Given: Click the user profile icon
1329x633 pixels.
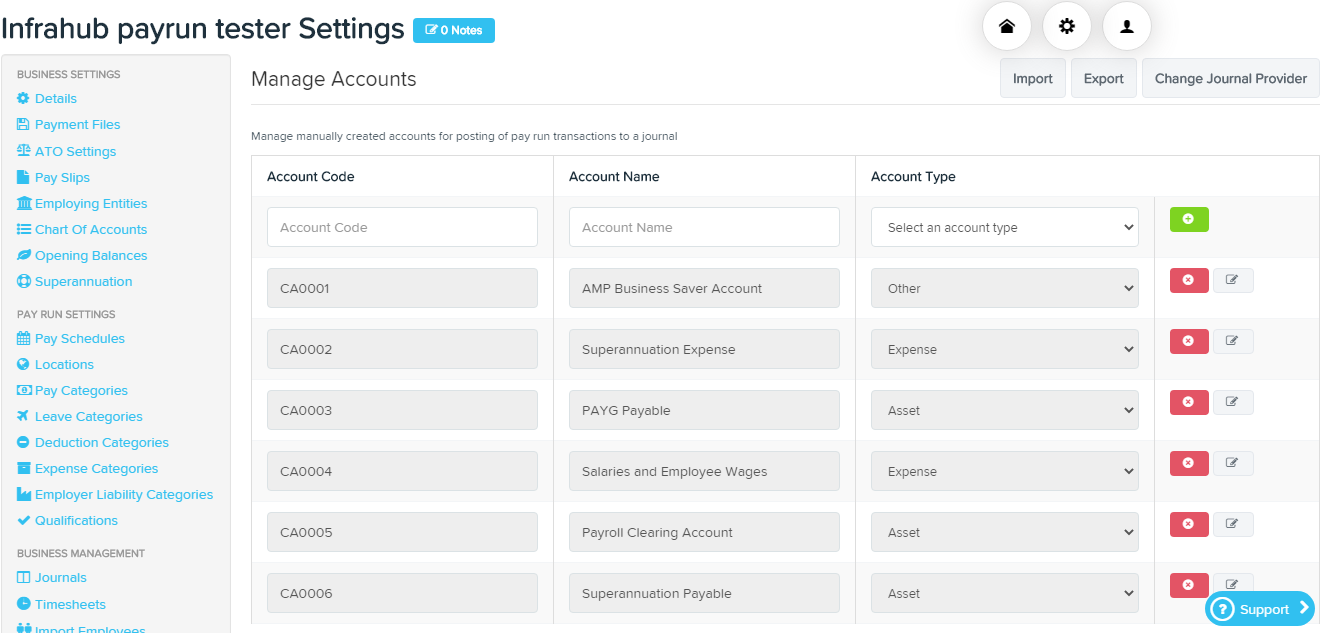Looking at the screenshot, I should (1127, 26).
